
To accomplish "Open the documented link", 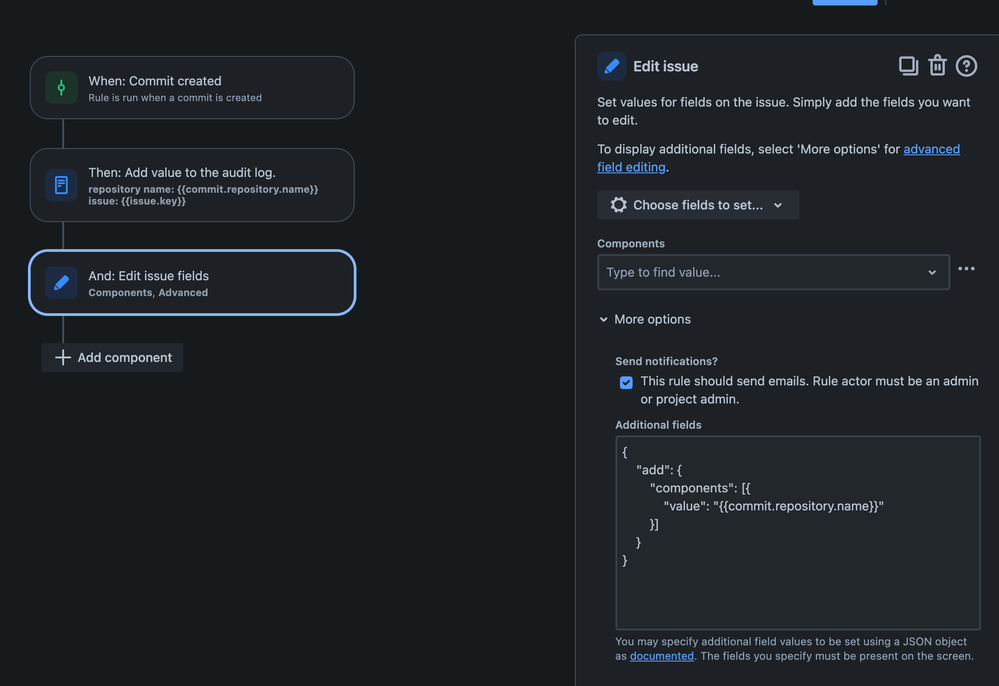I will point(661,656).
